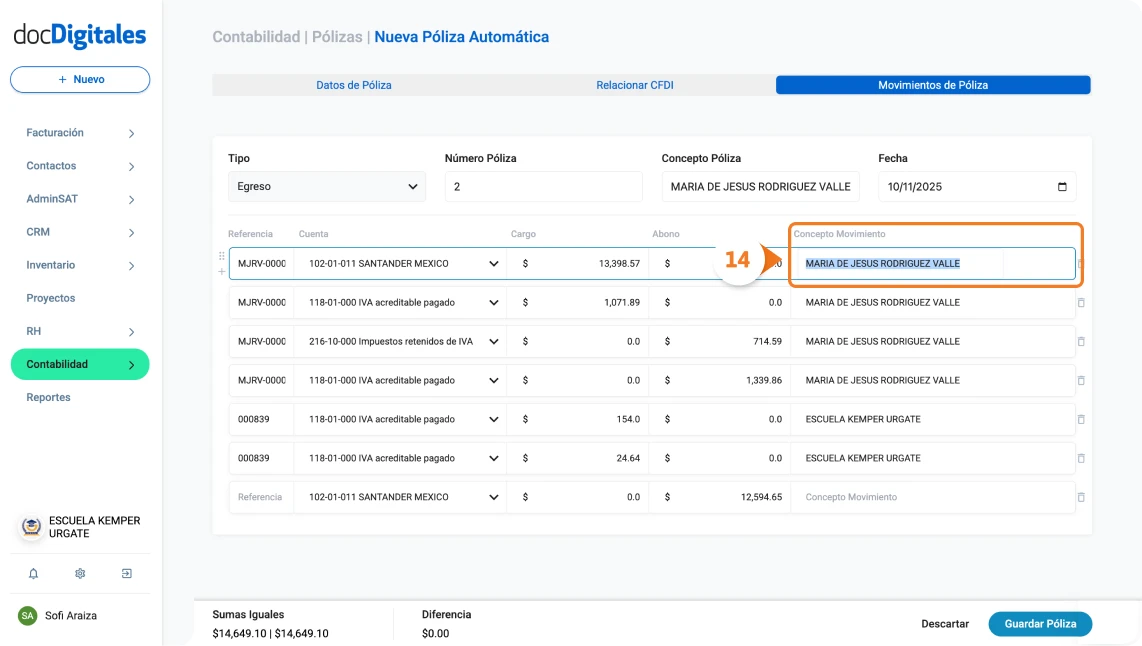Grab the drag handle on the first movement row
Image resolution: width=1142 pixels, height=646 pixels.
[x=221, y=257]
